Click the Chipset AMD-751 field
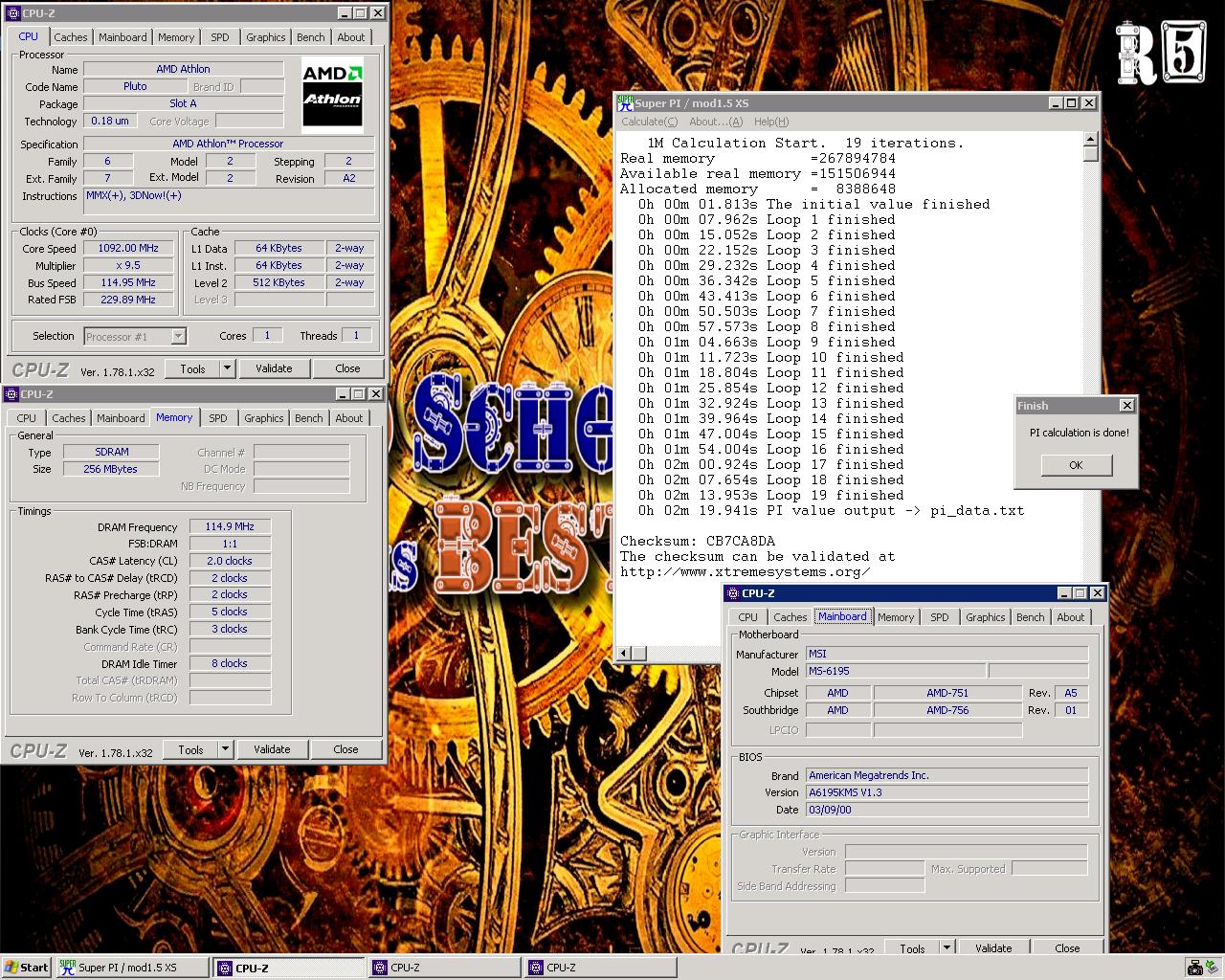Screen dimensions: 1225x980 [x=947, y=693]
